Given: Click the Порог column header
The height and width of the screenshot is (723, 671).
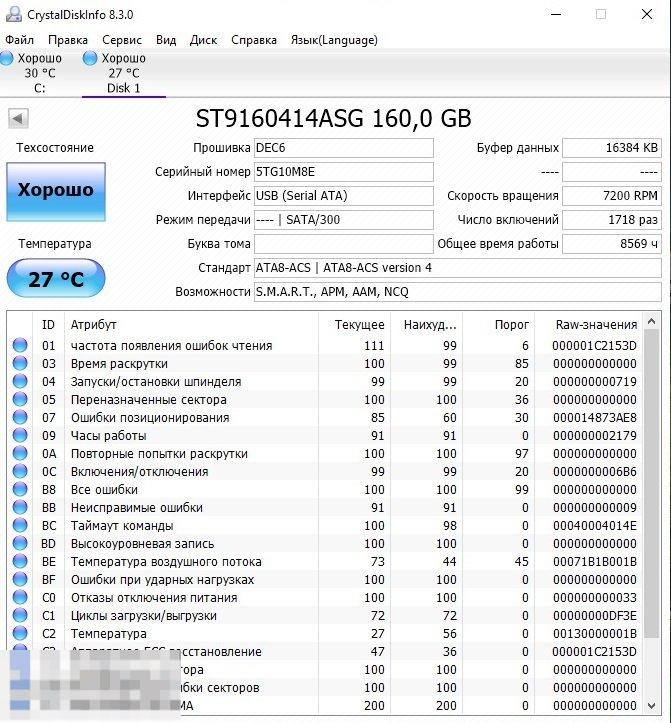Looking at the screenshot, I should click(x=499, y=325).
